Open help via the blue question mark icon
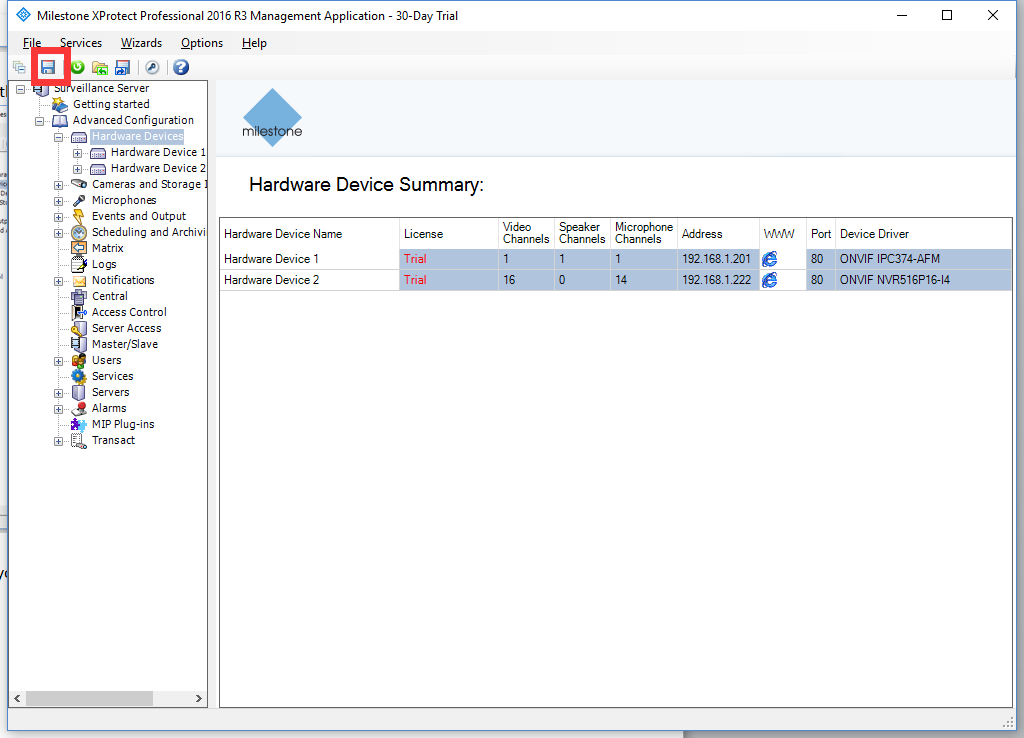 click(181, 67)
